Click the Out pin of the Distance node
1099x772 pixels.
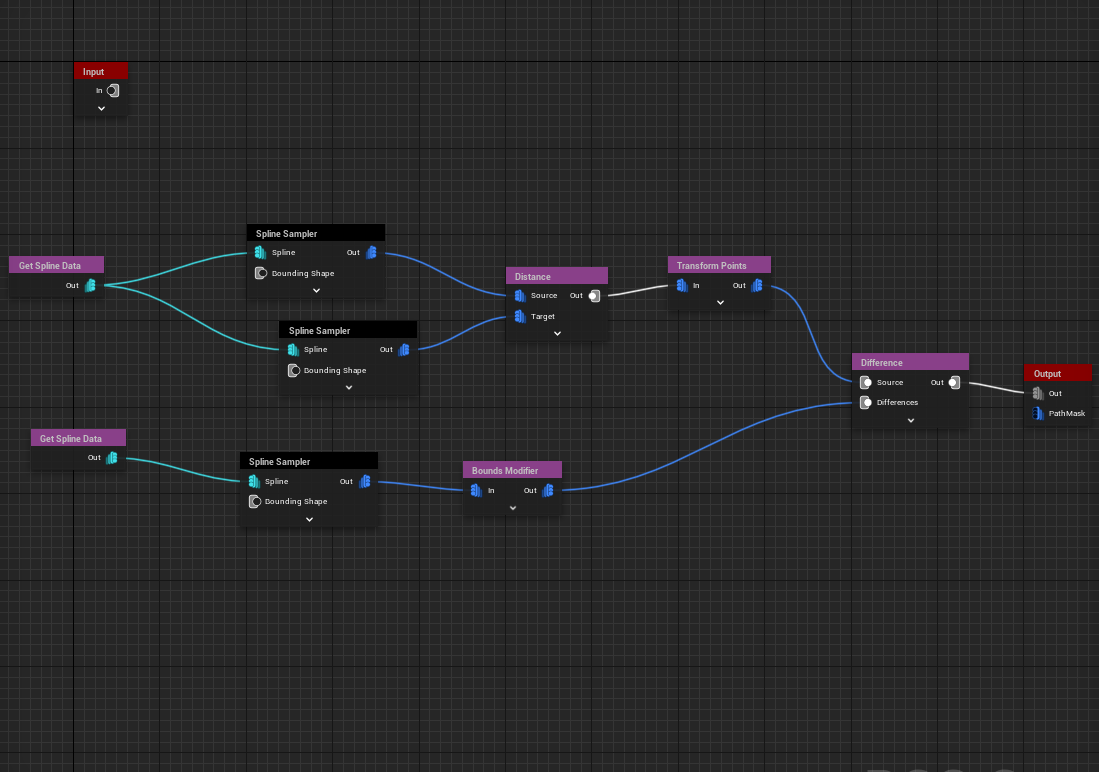(x=594, y=296)
